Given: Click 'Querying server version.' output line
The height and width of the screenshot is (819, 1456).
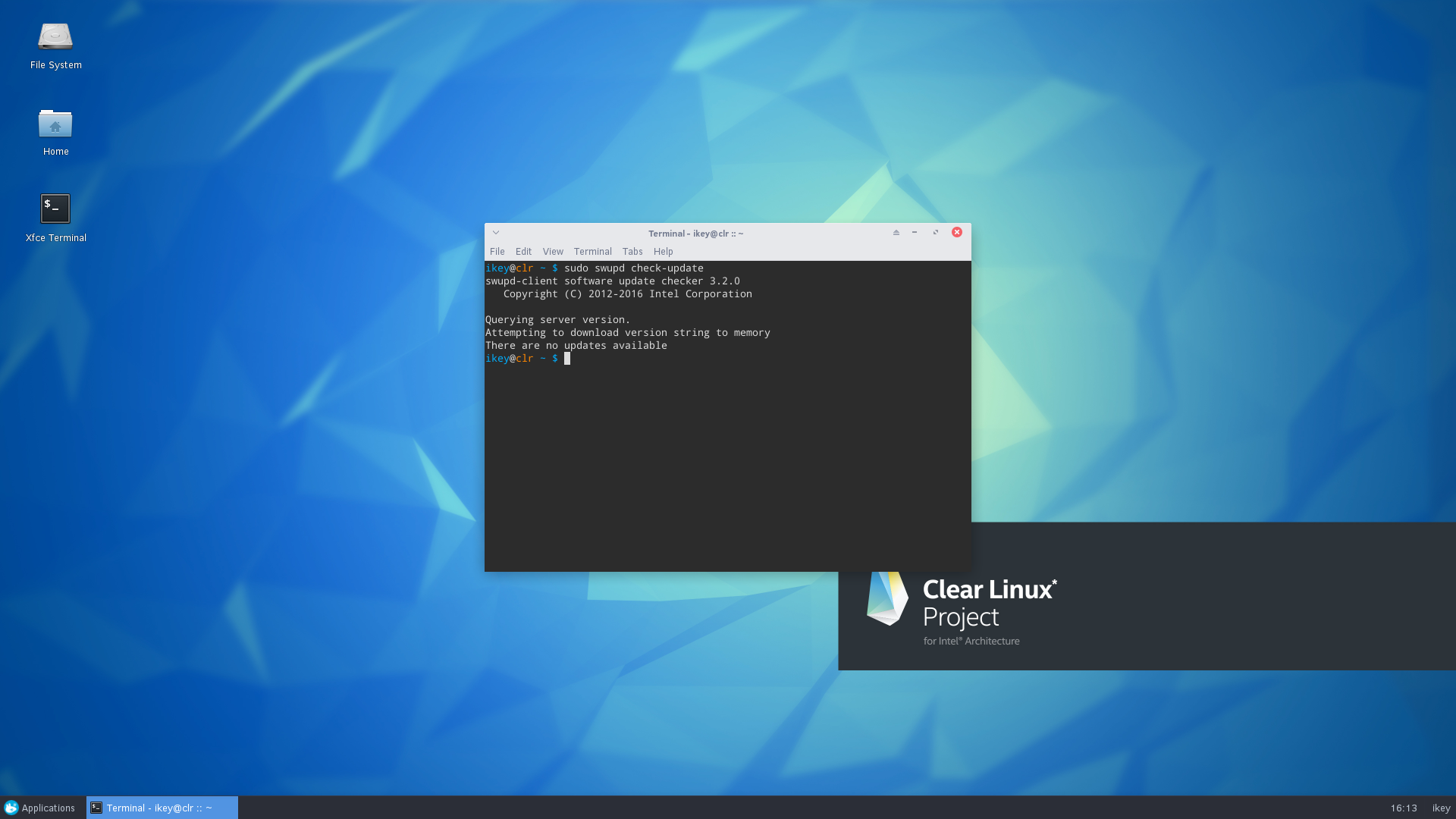Looking at the screenshot, I should tap(558, 320).
